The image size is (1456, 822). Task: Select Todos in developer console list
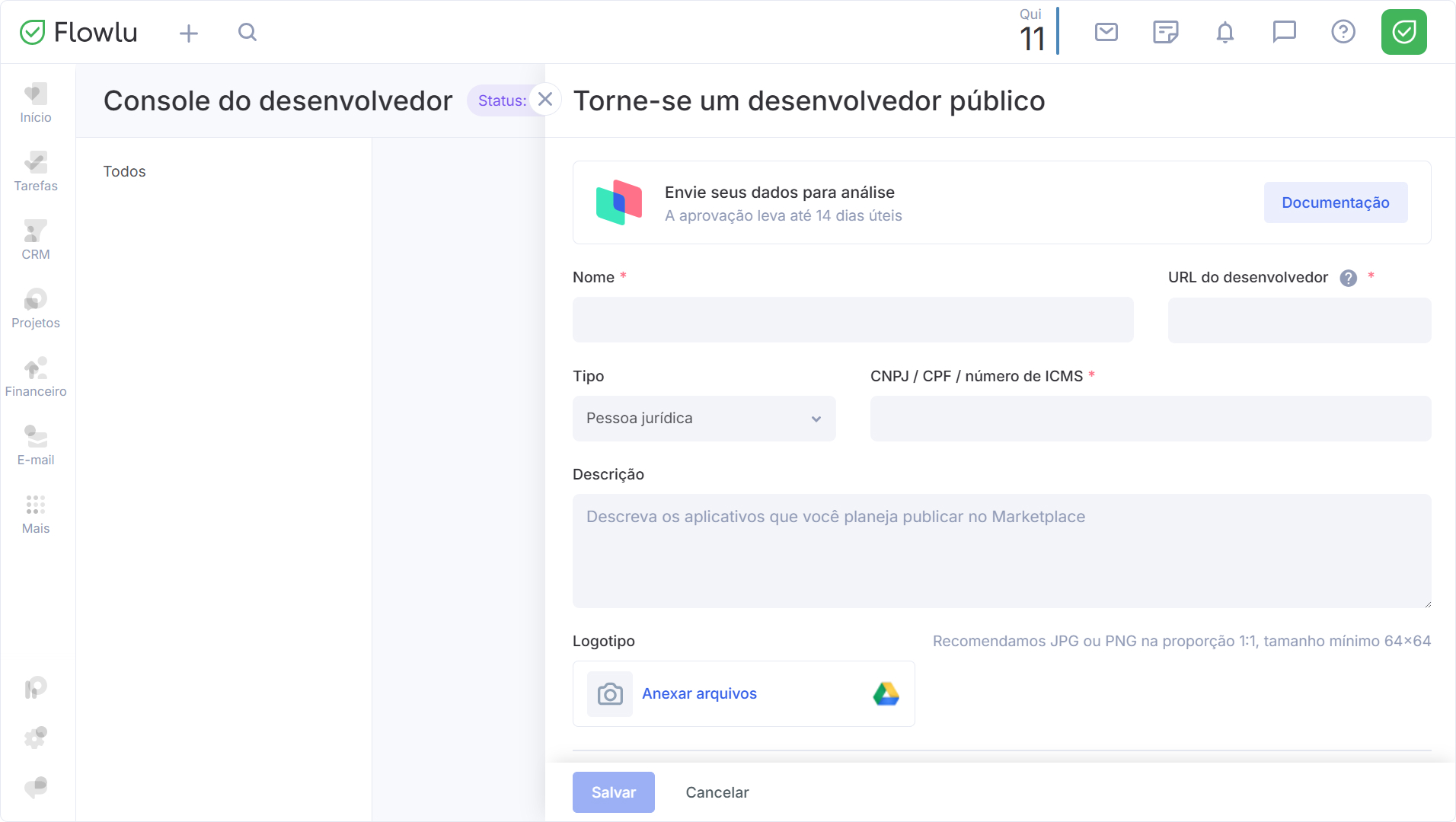(125, 171)
